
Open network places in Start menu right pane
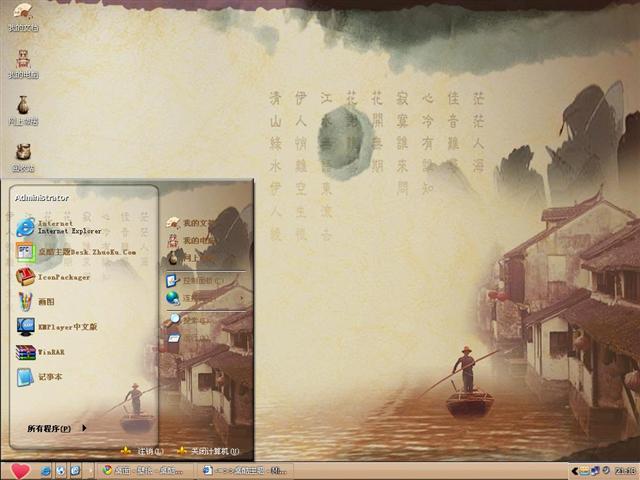coord(190,258)
